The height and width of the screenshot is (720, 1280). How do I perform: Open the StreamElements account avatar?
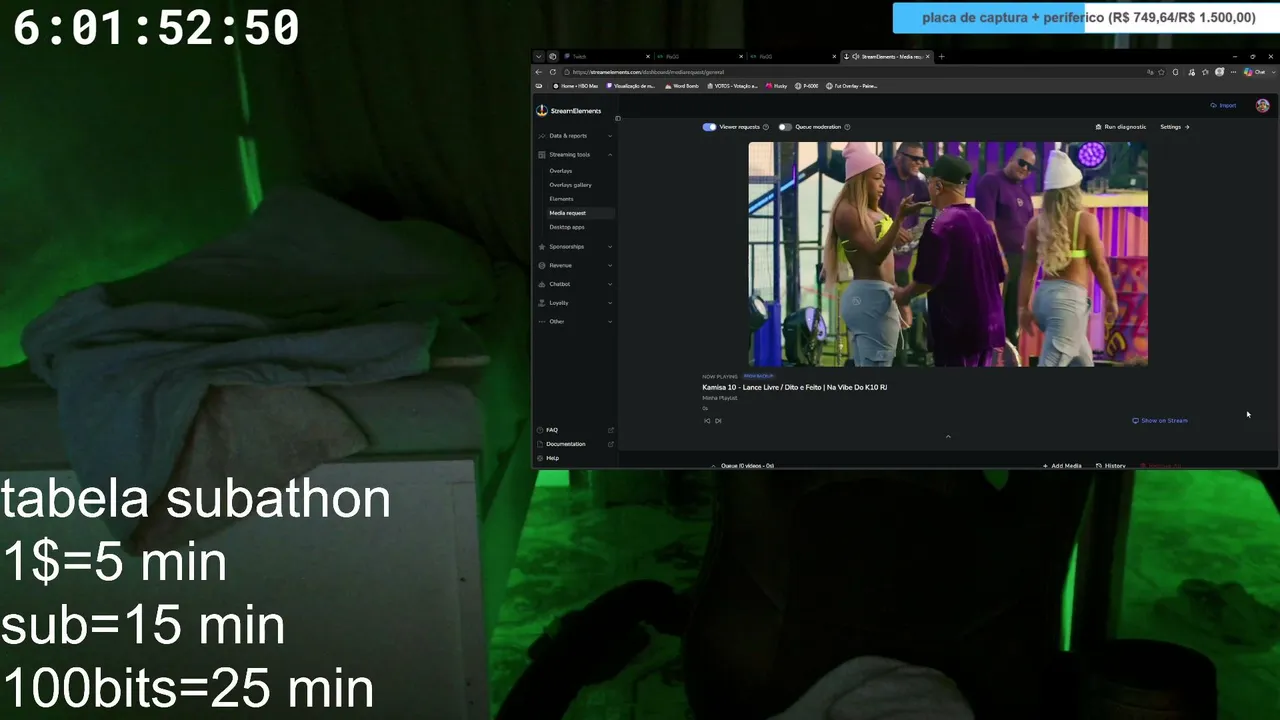click(1263, 106)
